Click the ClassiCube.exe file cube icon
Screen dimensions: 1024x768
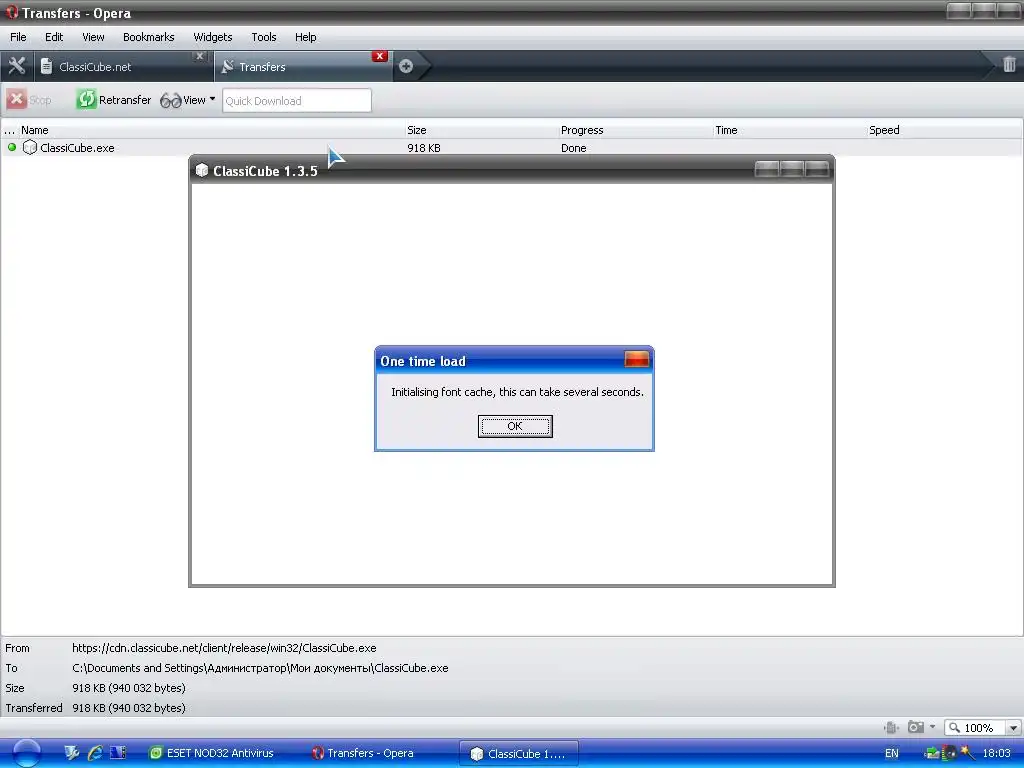(29, 148)
